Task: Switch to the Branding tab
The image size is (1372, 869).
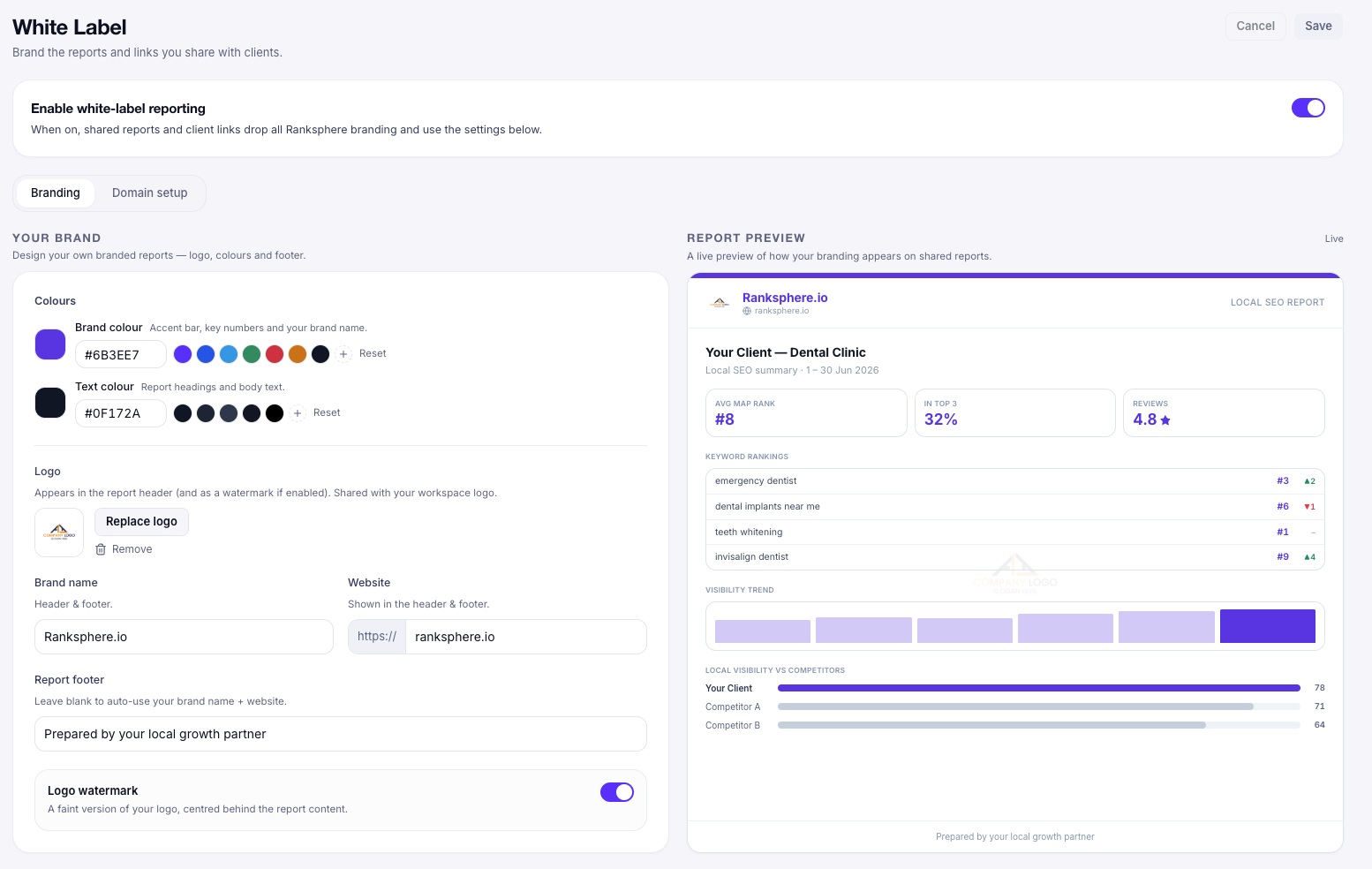Action: [x=56, y=193]
